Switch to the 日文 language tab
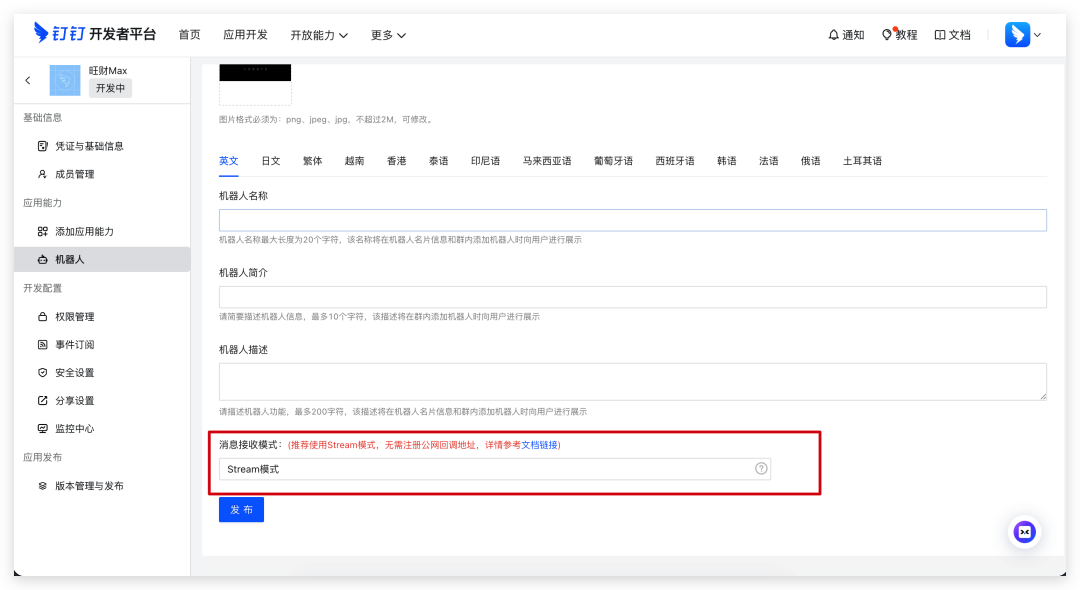1080x590 pixels. tap(271, 161)
